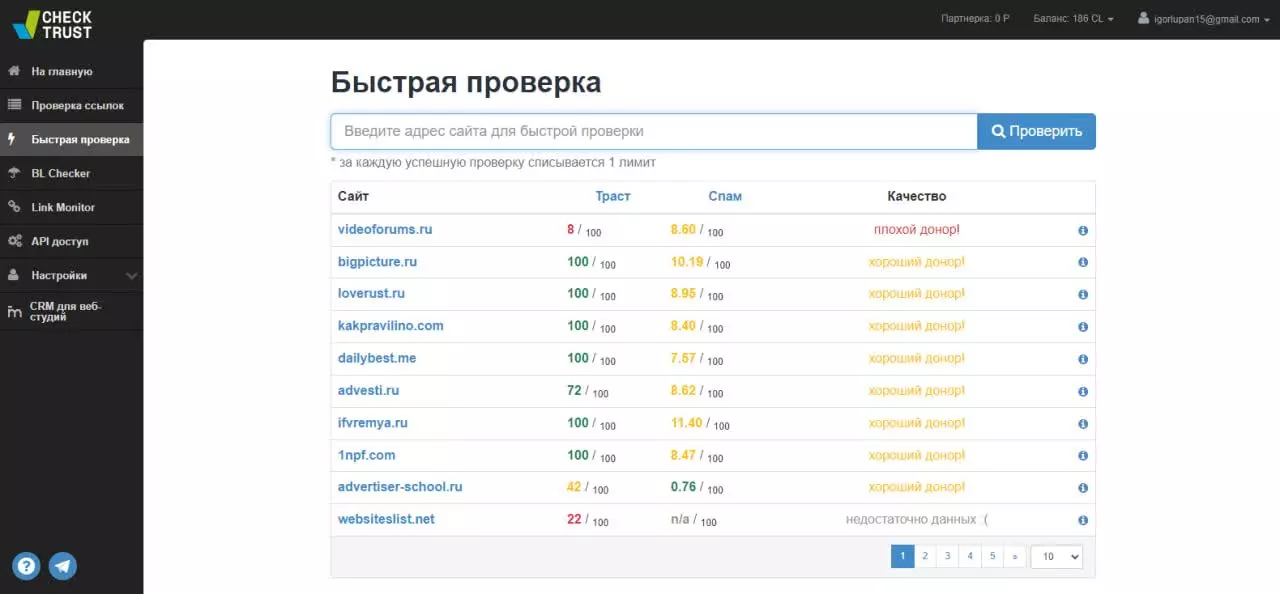
Task: Sort table by Траст column
Action: tap(613, 196)
